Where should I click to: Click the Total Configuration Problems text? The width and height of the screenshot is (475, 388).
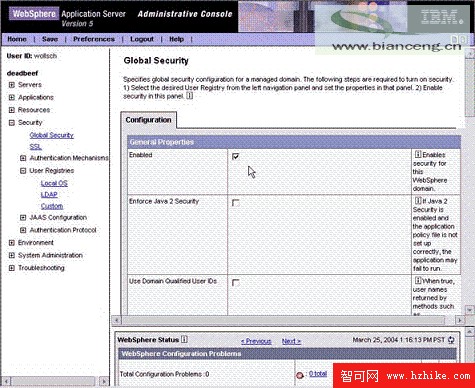(164, 374)
